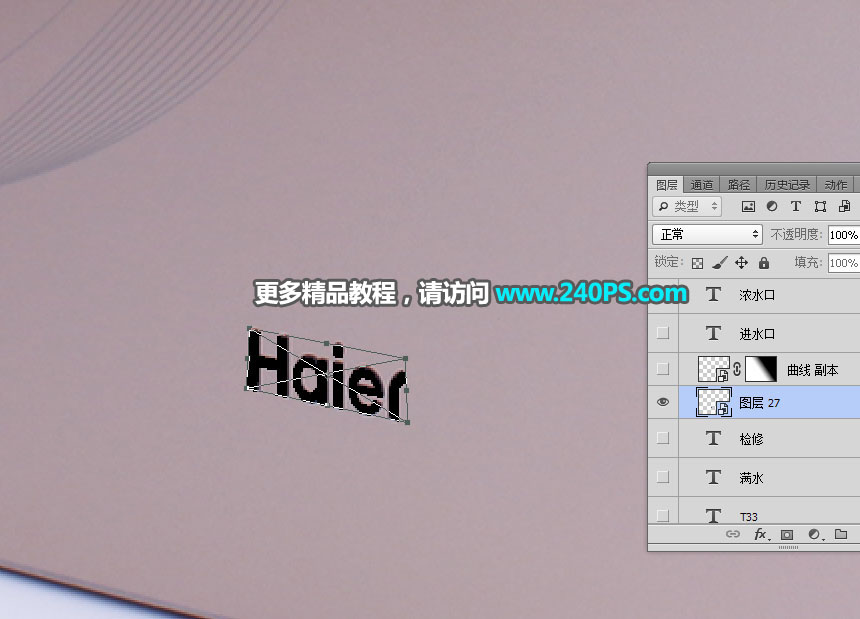
Task: Click the top-right transform handle on Haier
Action: (405, 359)
